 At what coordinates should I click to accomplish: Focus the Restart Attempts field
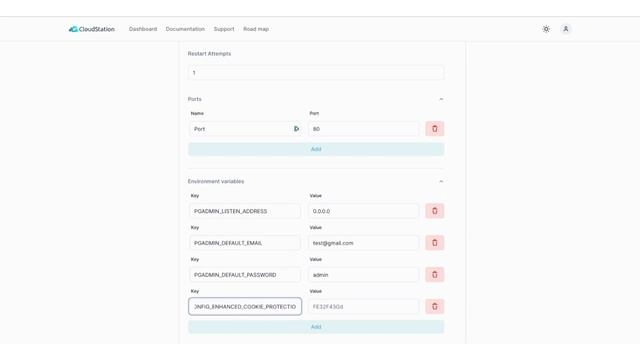tap(316, 73)
